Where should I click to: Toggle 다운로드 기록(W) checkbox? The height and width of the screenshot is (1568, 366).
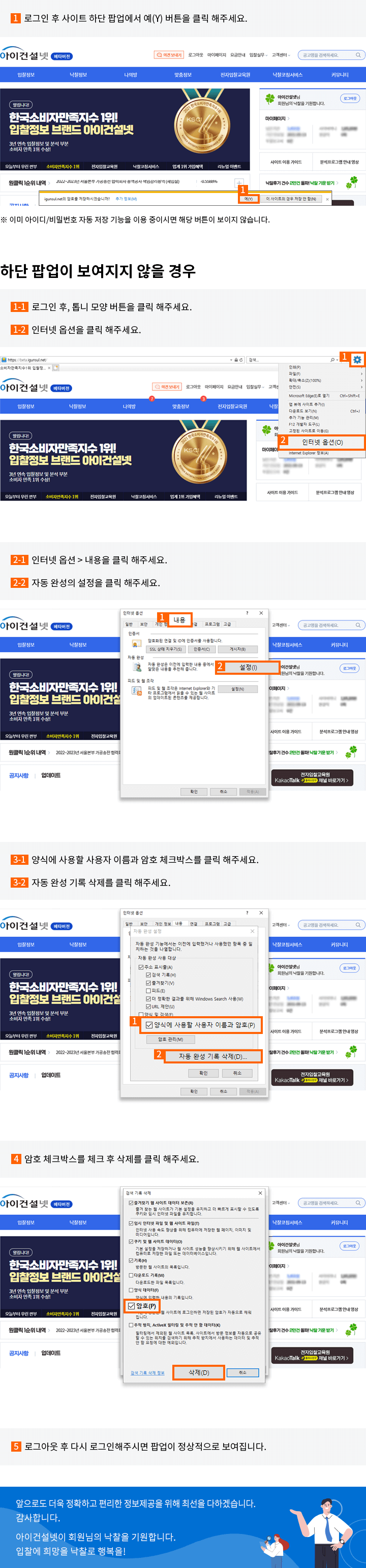click(132, 1275)
